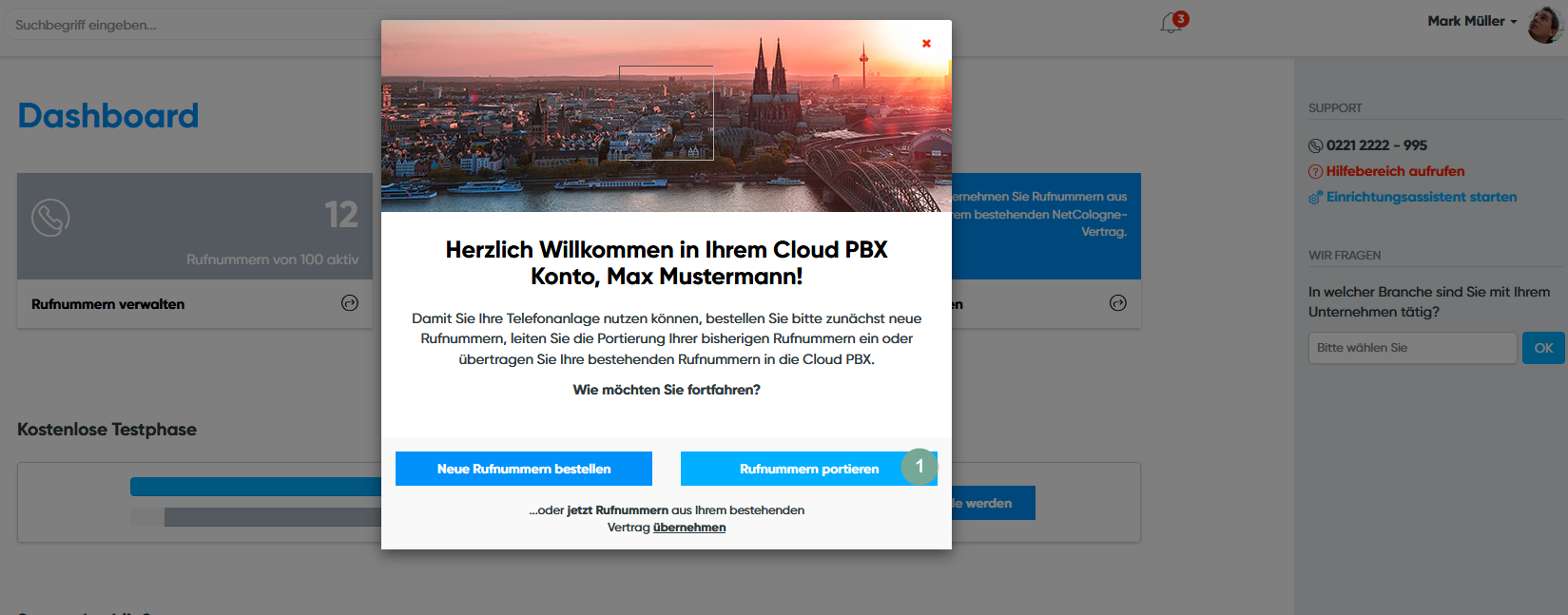This screenshot has width=1568, height=615.
Task: Click the round step 1 marker badge
Action: click(920, 467)
